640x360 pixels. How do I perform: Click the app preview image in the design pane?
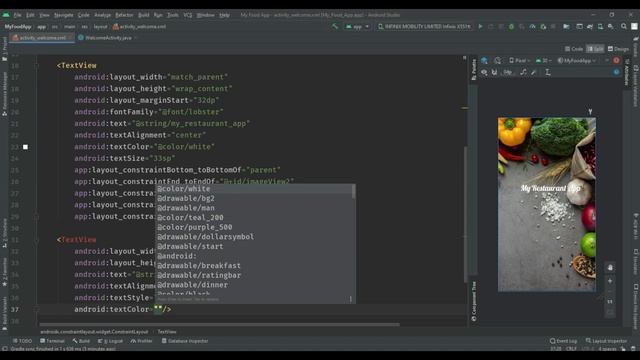point(547,204)
